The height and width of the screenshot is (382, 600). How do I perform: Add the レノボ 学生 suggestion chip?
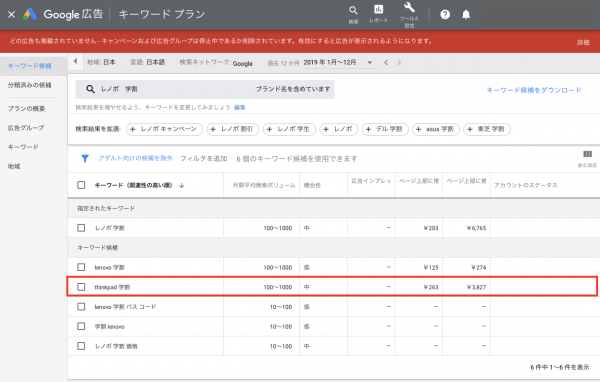[289, 129]
